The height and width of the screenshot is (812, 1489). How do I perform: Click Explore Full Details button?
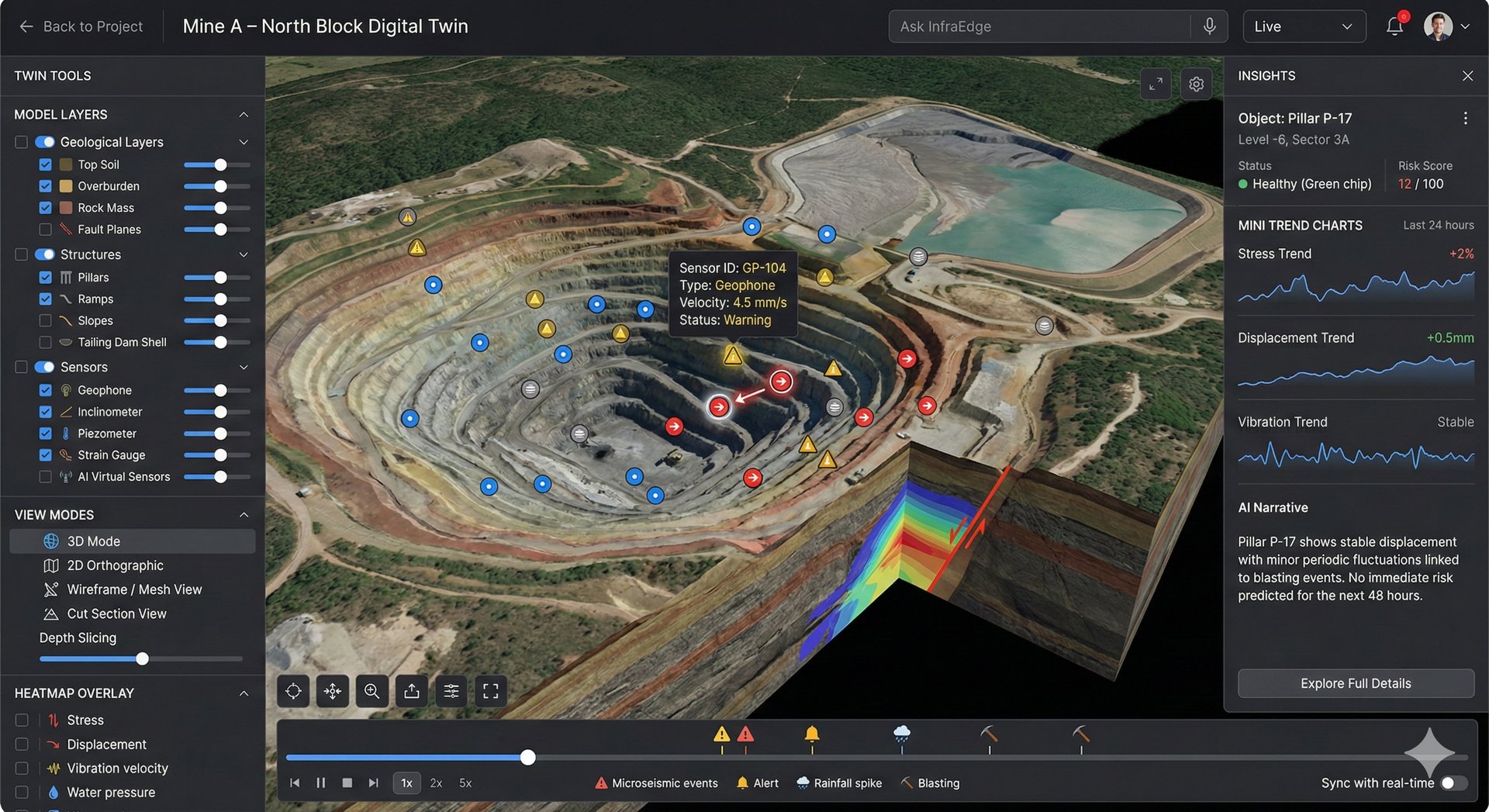pos(1356,683)
